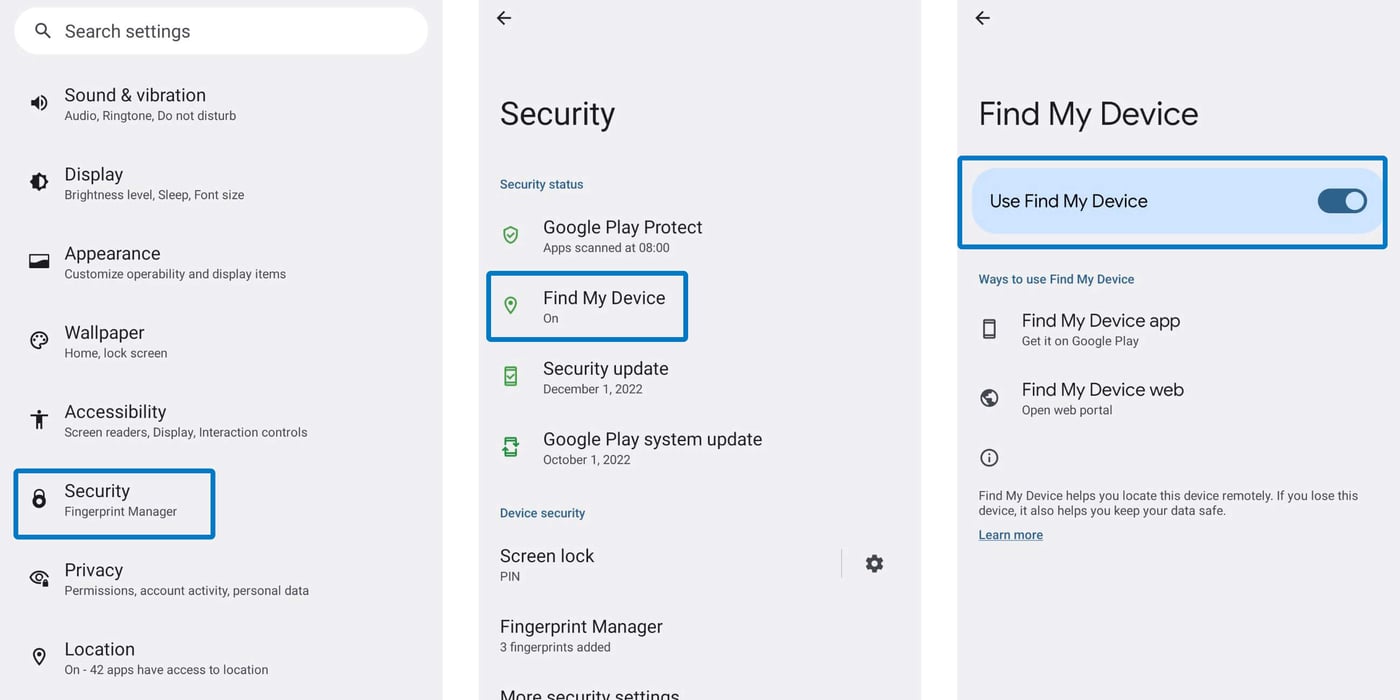
Task: Click the Search settings field
Action: (x=220, y=31)
